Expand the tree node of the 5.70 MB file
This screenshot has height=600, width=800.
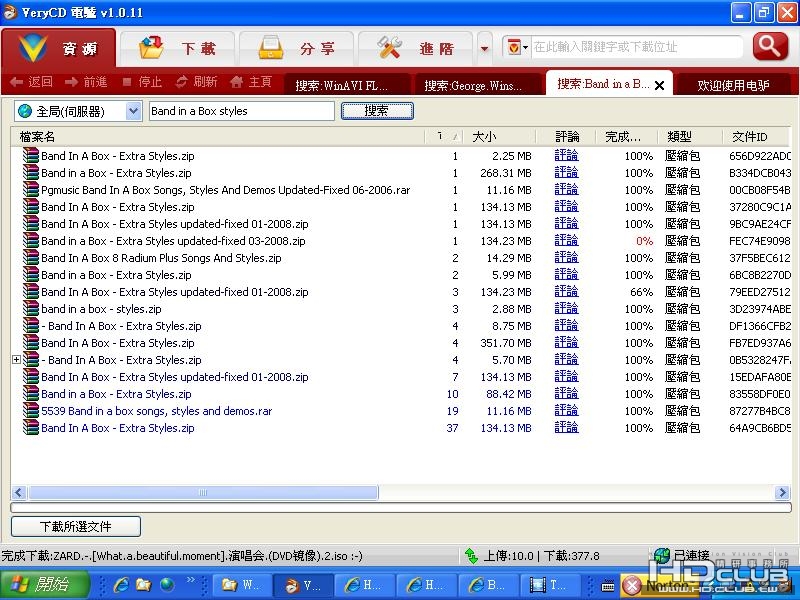coord(16,360)
